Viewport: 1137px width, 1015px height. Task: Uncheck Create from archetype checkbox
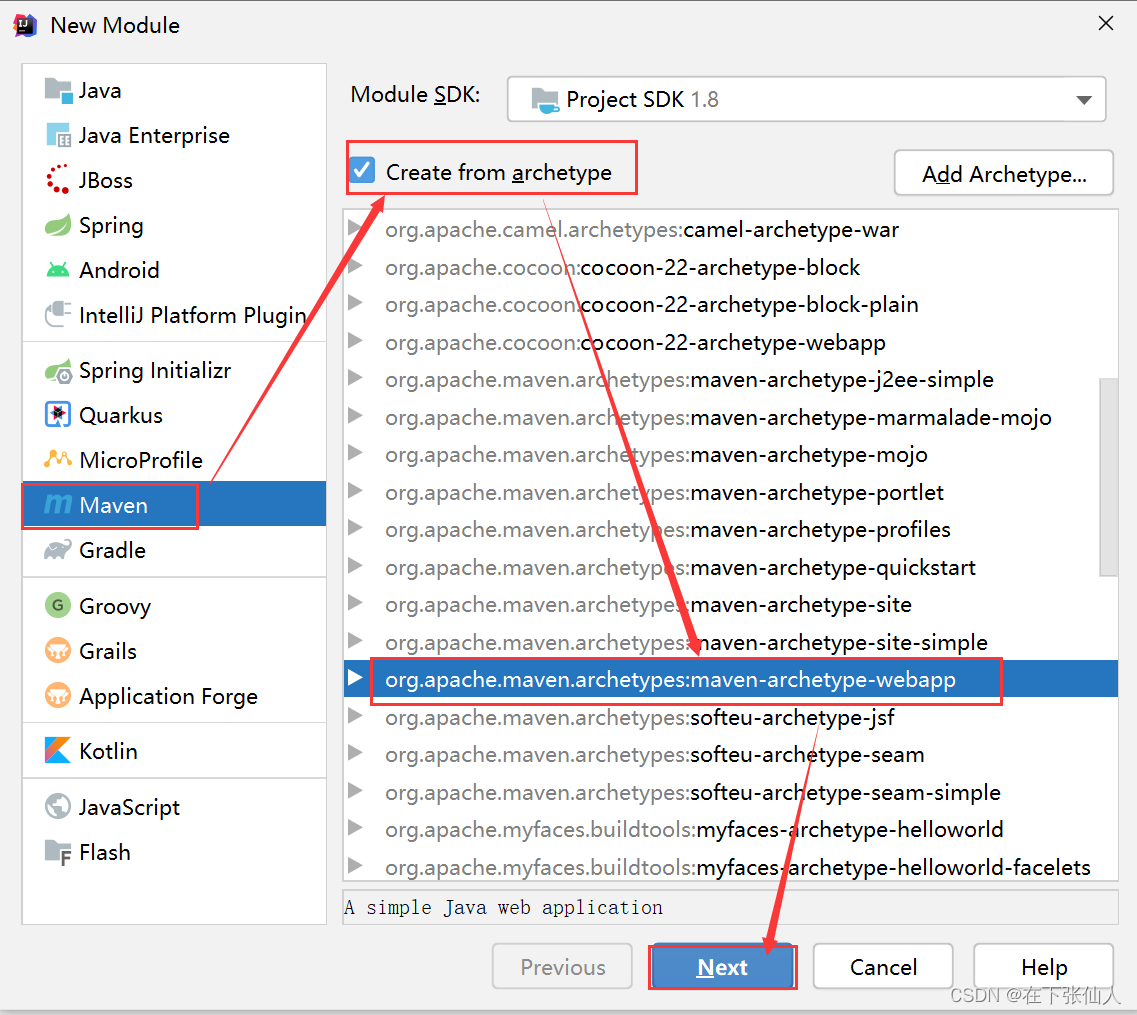point(362,170)
